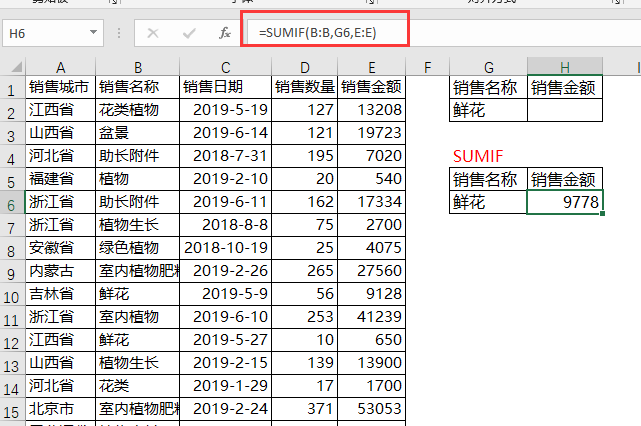Image resolution: width=641 pixels, height=426 pixels.
Task: Click cell G6 containing 鲜花
Action: pos(488,203)
